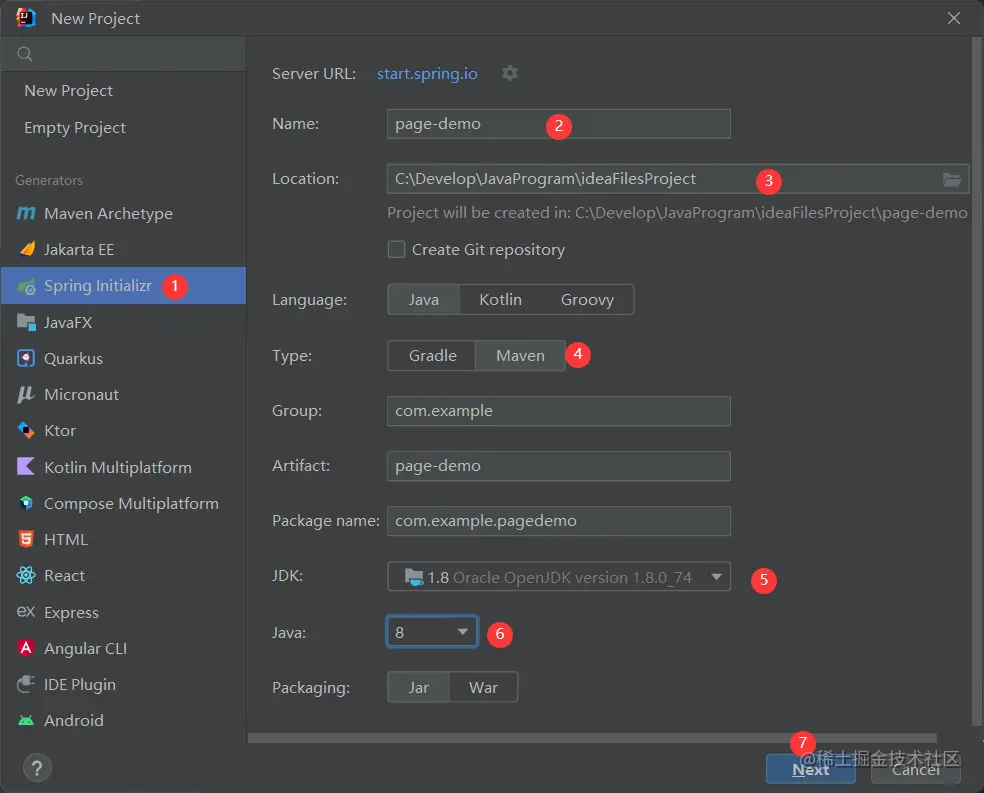Open help with question mark button

[37, 768]
